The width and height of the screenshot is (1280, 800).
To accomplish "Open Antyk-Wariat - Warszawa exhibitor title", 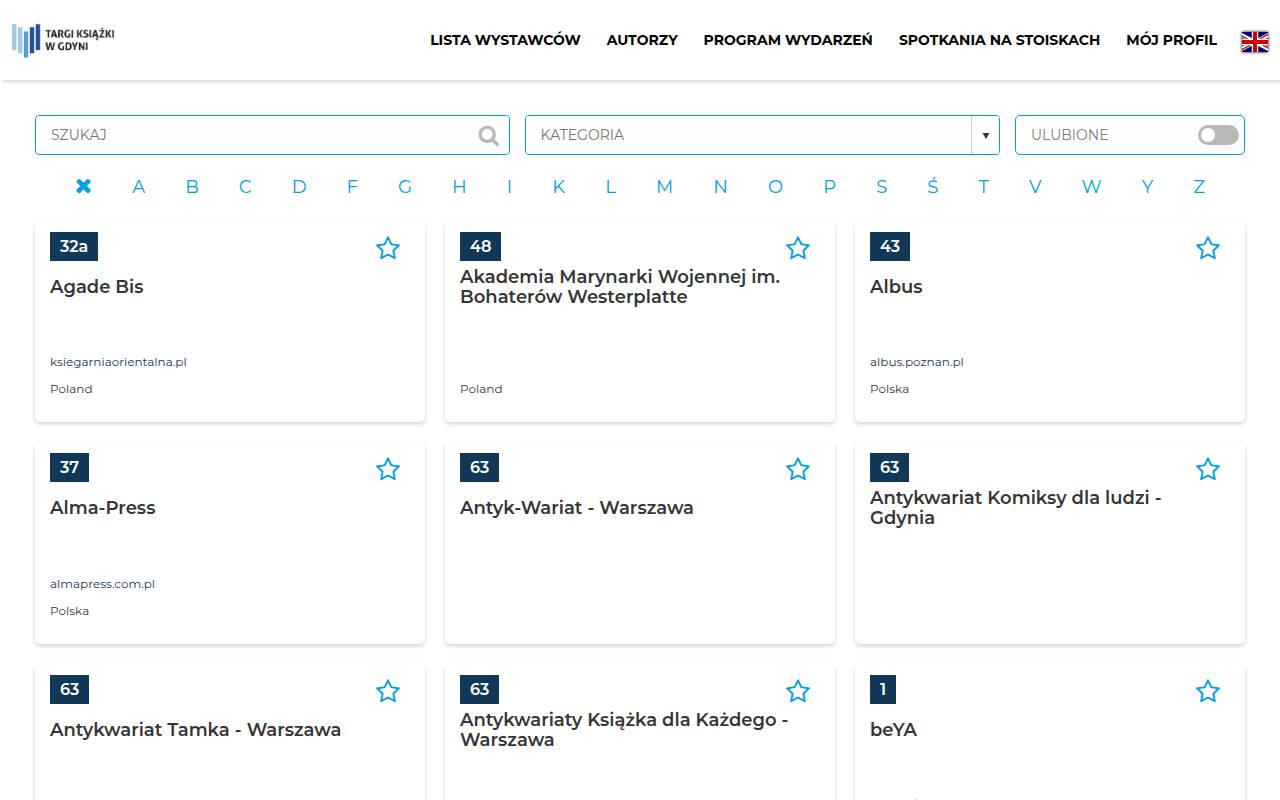I will pos(577,508).
